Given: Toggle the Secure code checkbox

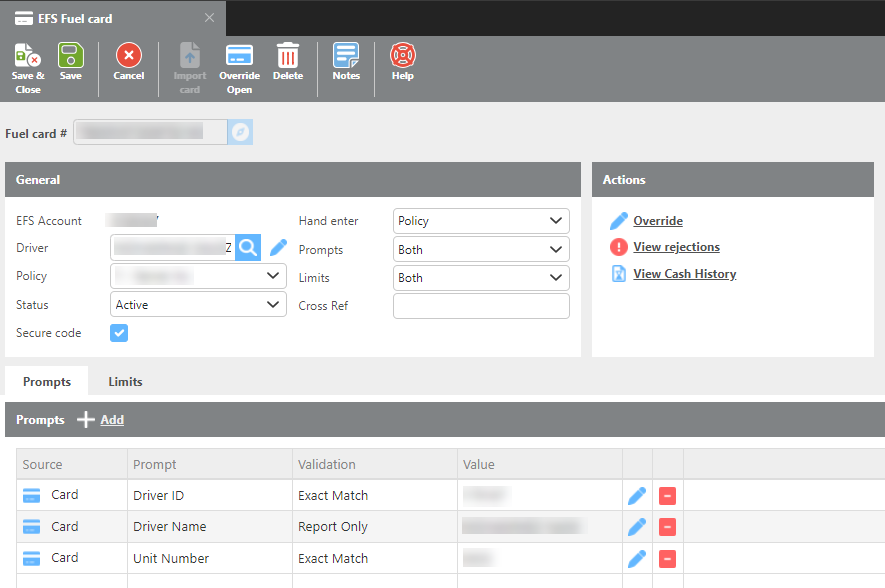Looking at the screenshot, I should tap(119, 333).
